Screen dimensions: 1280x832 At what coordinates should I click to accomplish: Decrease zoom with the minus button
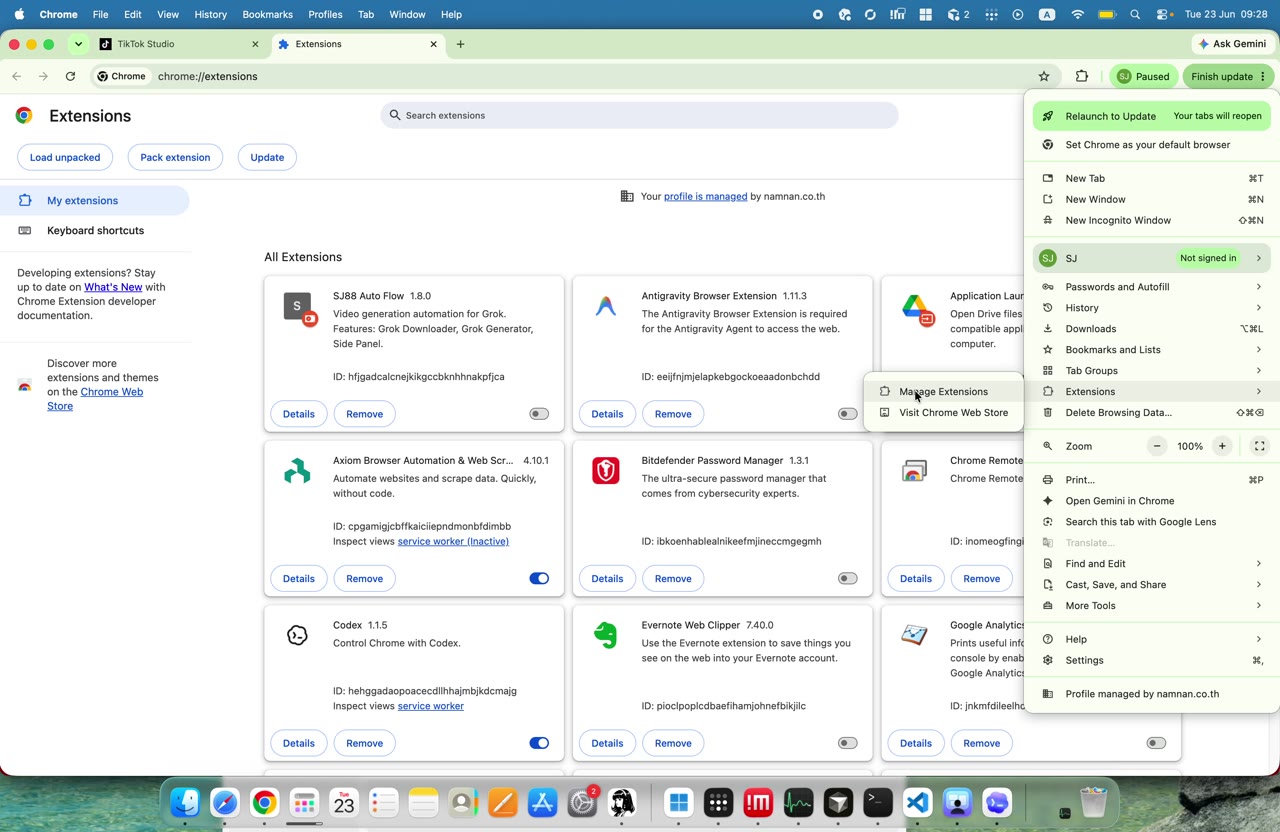pos(1157,446)
